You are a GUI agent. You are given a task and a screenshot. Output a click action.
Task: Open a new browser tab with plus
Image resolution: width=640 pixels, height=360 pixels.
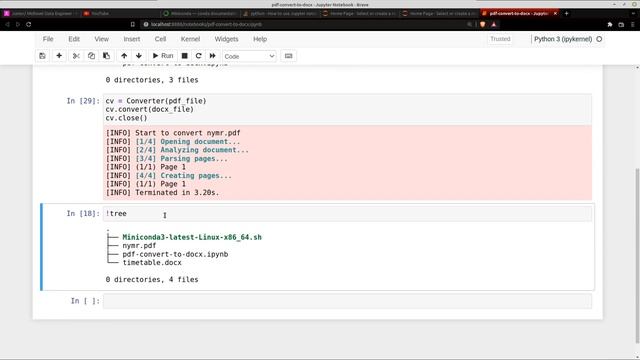566,13
